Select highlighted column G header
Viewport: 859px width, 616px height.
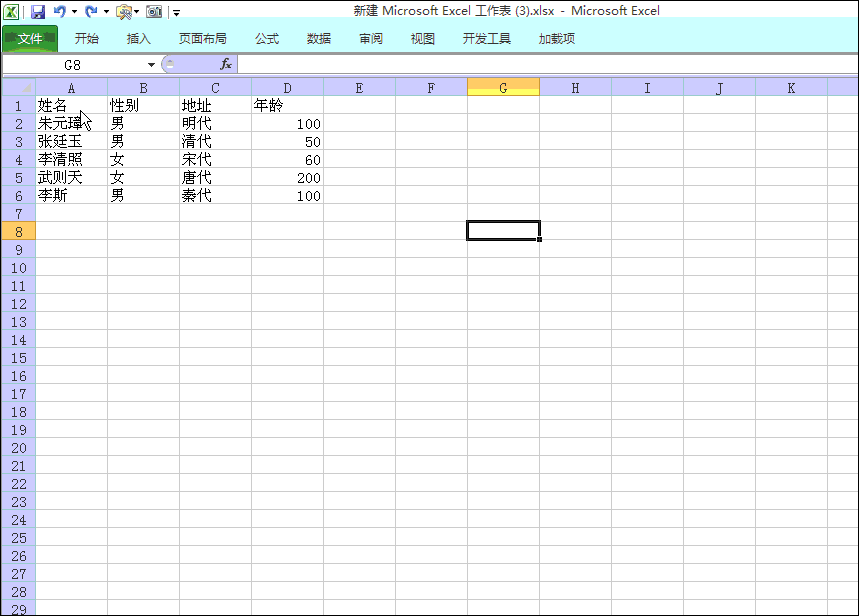pos(503,88)
